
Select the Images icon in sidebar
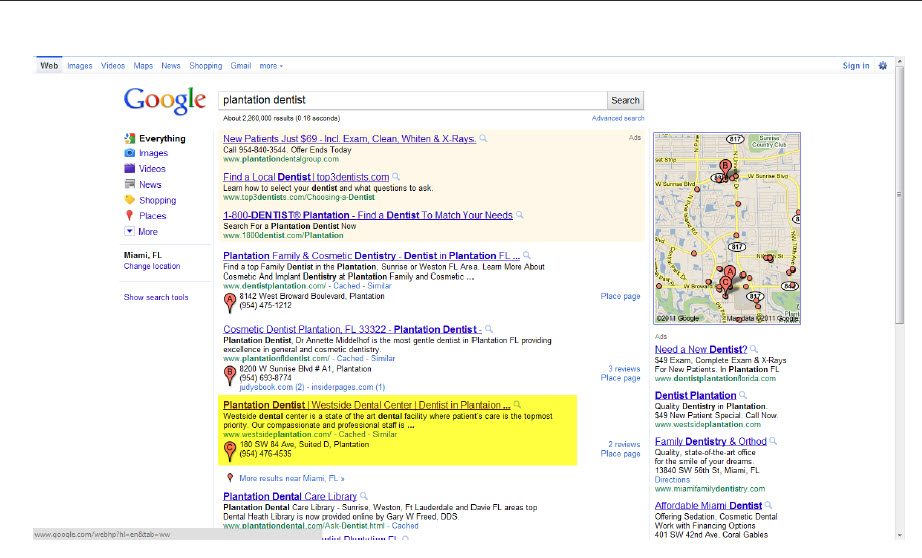(x=130, y=153)
